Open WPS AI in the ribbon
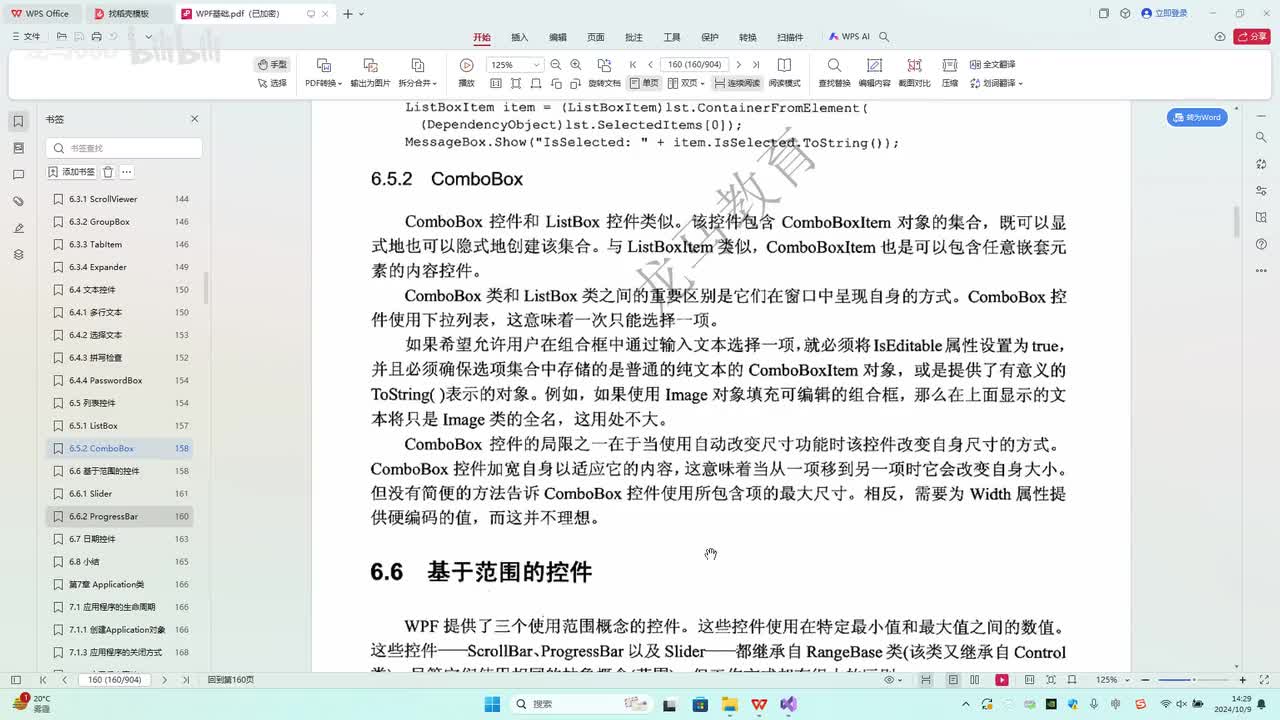This screenshot has width=1280, height=720. [x=849, y=37]
